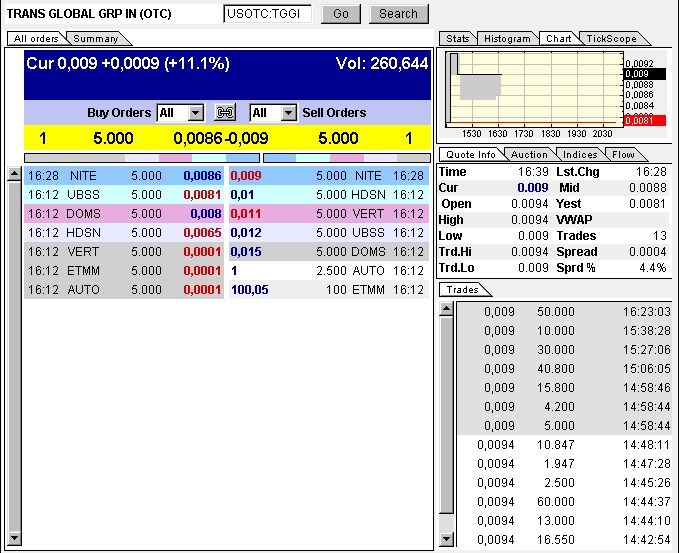Click Trades list scrollbar down arrow
The width and height of the screenshot is (679, 553).
tap(446, 539)
